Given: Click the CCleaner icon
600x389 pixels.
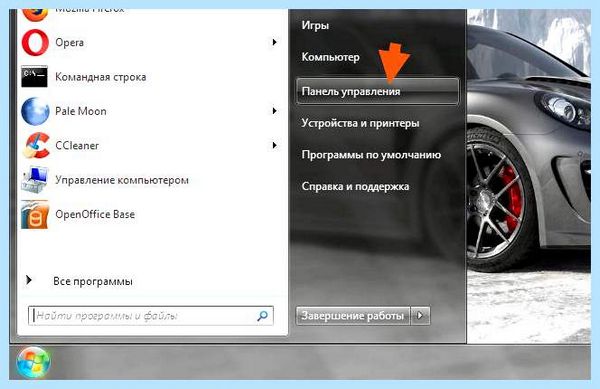Looking at the screenshot, I should [36, 145].
